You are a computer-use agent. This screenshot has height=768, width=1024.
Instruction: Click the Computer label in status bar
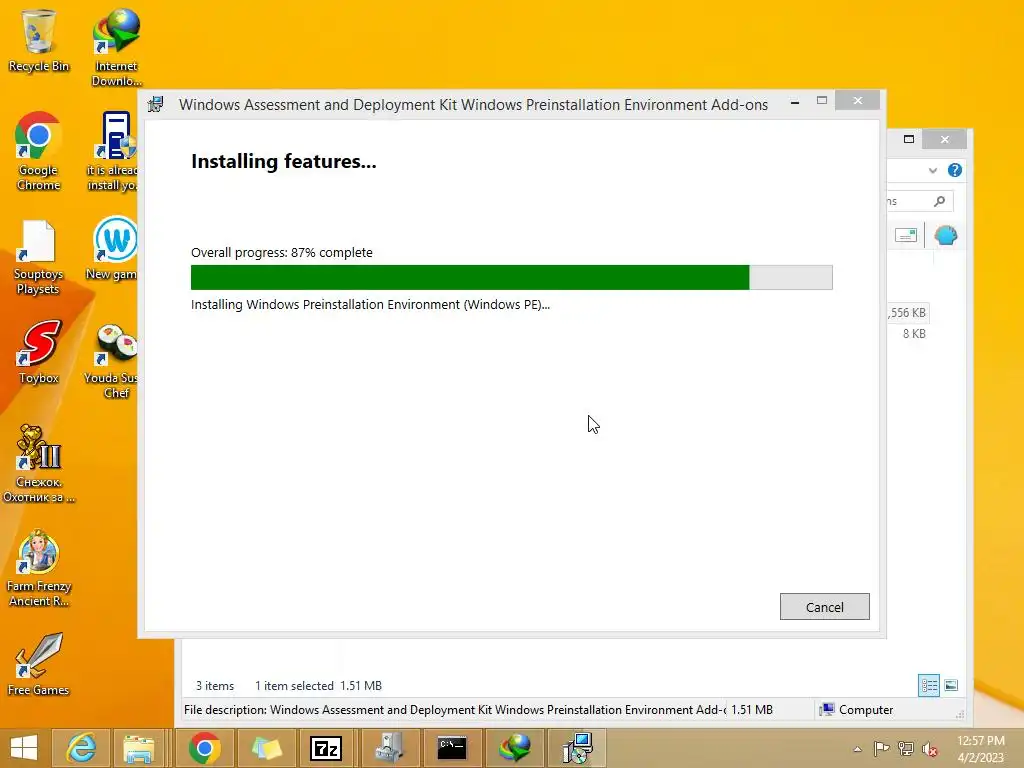tap(865, 710)
